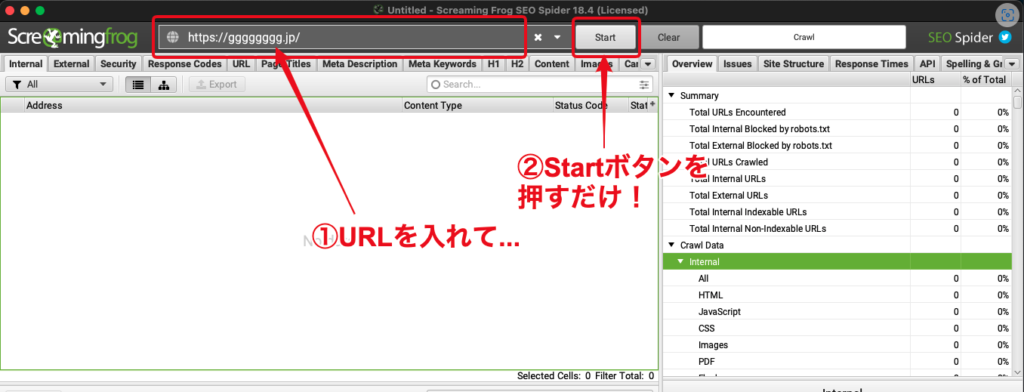Open search filter settings icon
Viewport: 1024px width, 392px height.
(x=645, y=84)
